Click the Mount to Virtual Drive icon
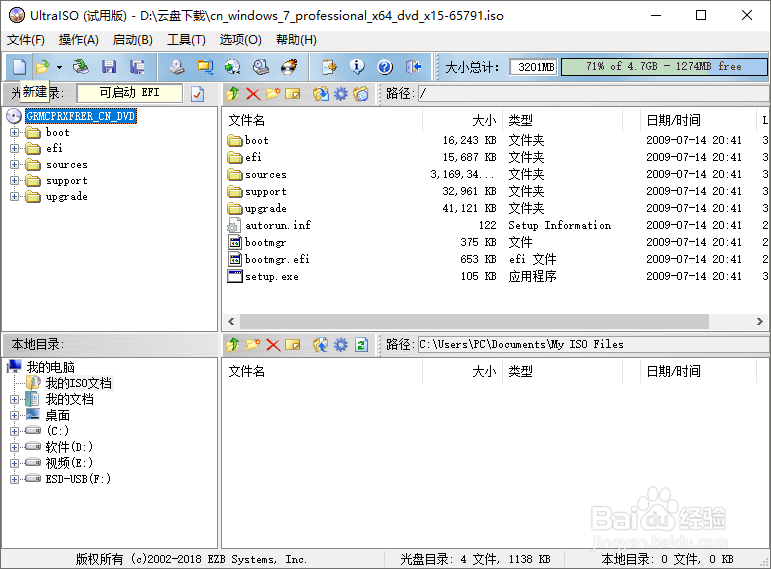Image resolution: width=771 pixels, height=569 pixels. coord(261,66)
